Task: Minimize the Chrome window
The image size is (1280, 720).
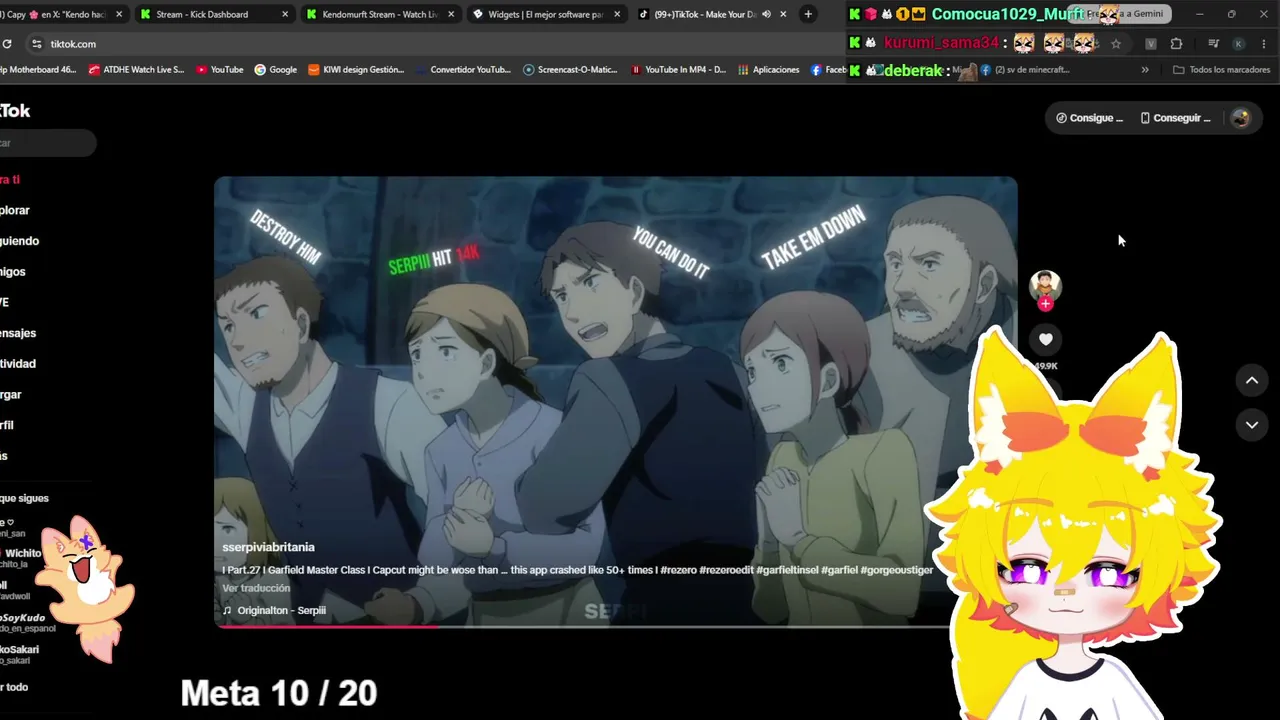Action: coord(1199,14)
